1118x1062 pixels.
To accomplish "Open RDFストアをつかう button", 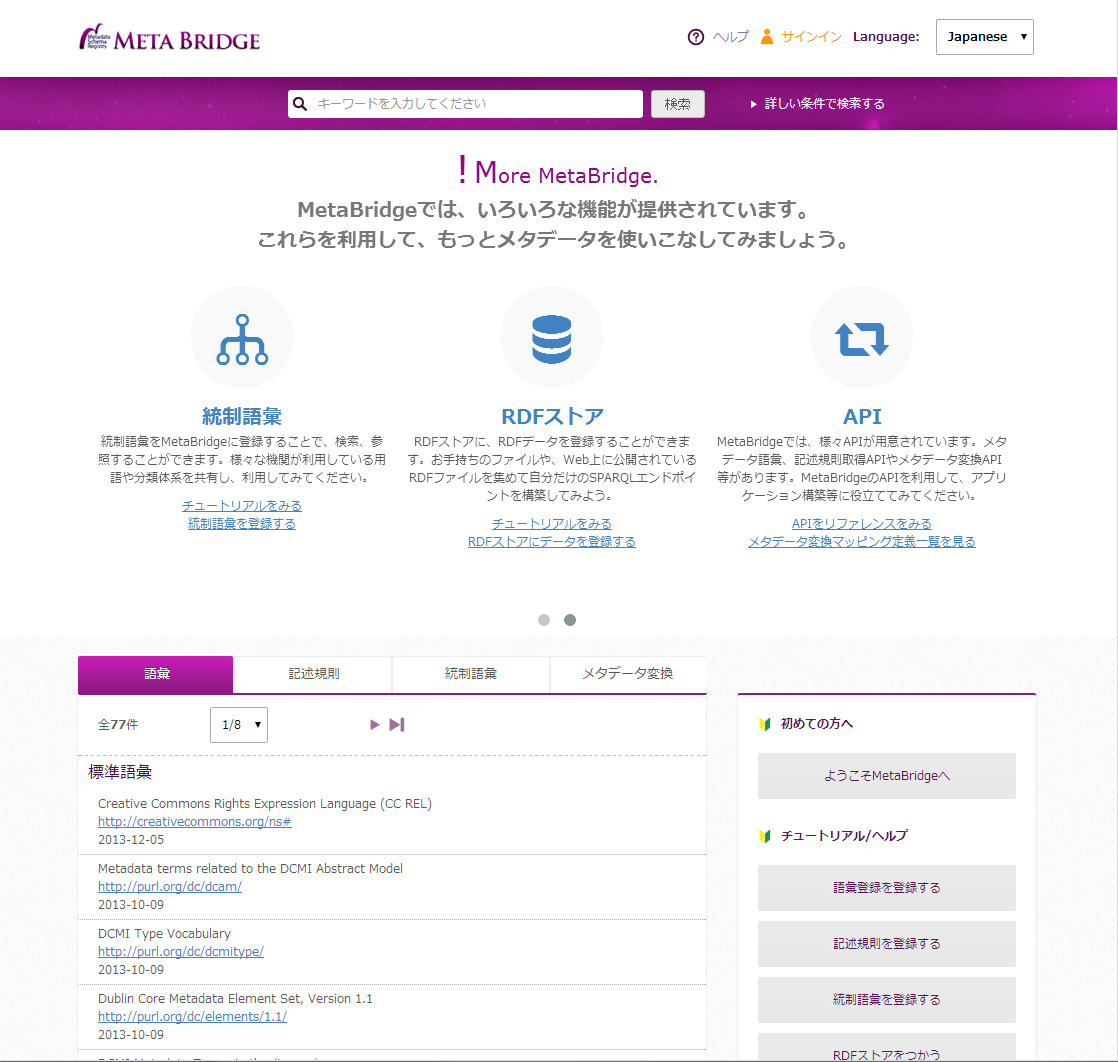I will [x=887, y=1048].
